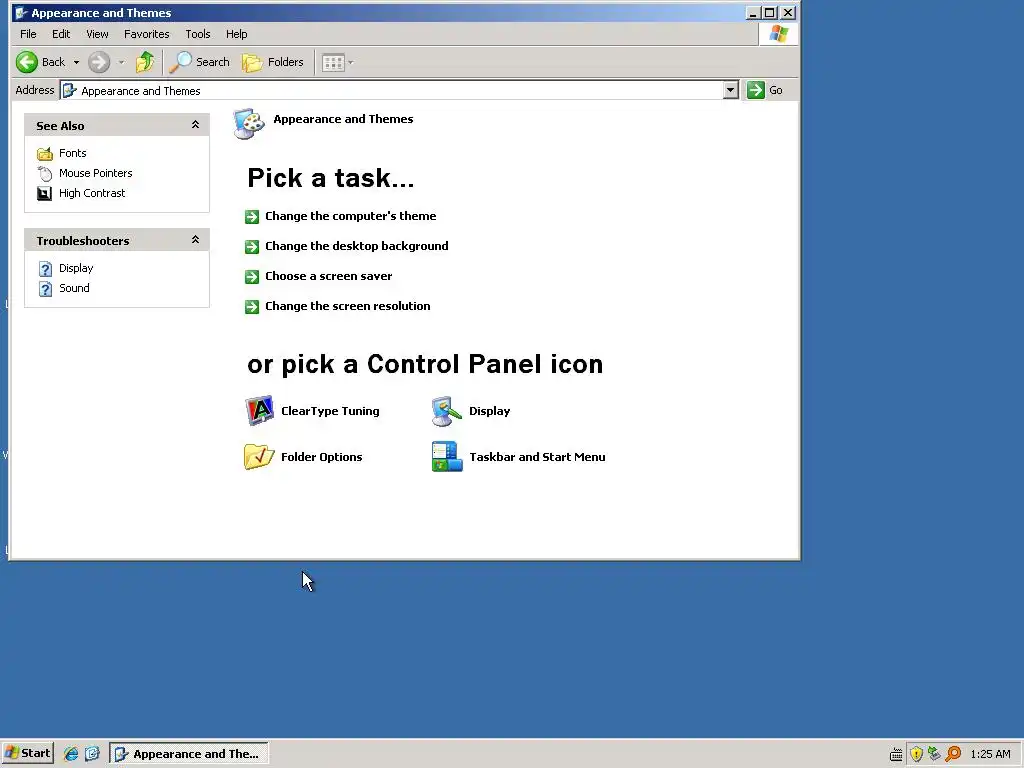
Task: Open Back history dropdown arrow
Action: click(76, 63)
